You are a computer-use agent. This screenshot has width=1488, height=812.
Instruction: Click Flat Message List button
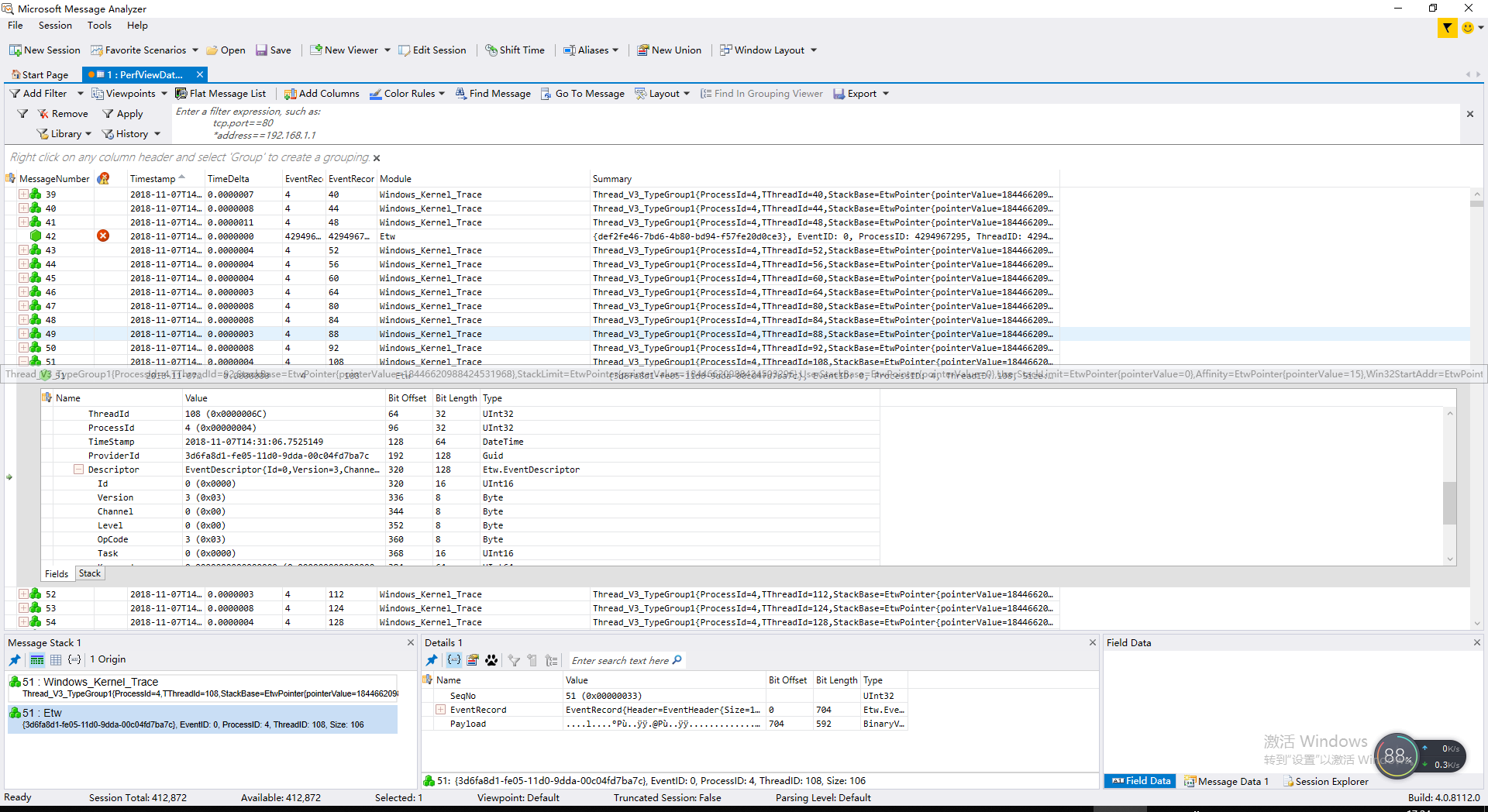point(221,94)
